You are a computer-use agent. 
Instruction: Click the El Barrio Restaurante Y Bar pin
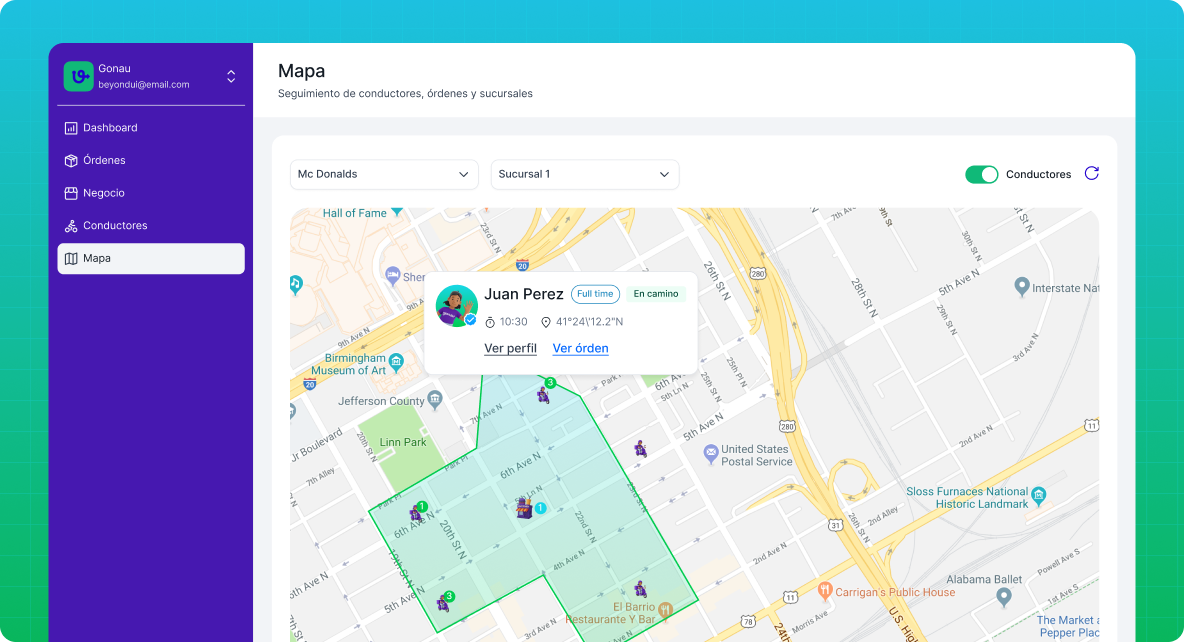pos(665,610)
